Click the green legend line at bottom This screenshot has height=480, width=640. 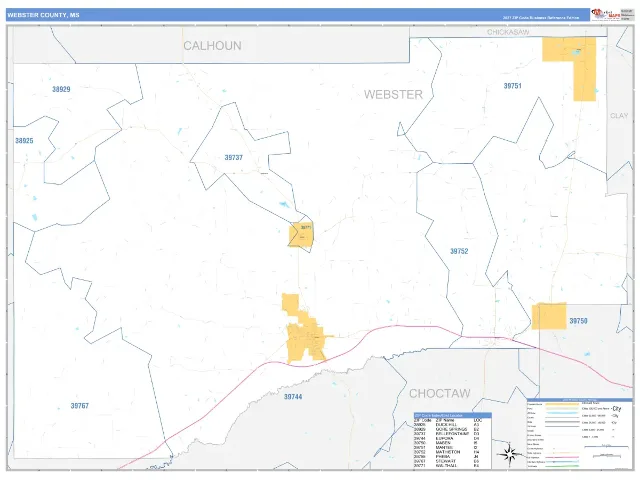pyautogui.click(x=562, y=466)
